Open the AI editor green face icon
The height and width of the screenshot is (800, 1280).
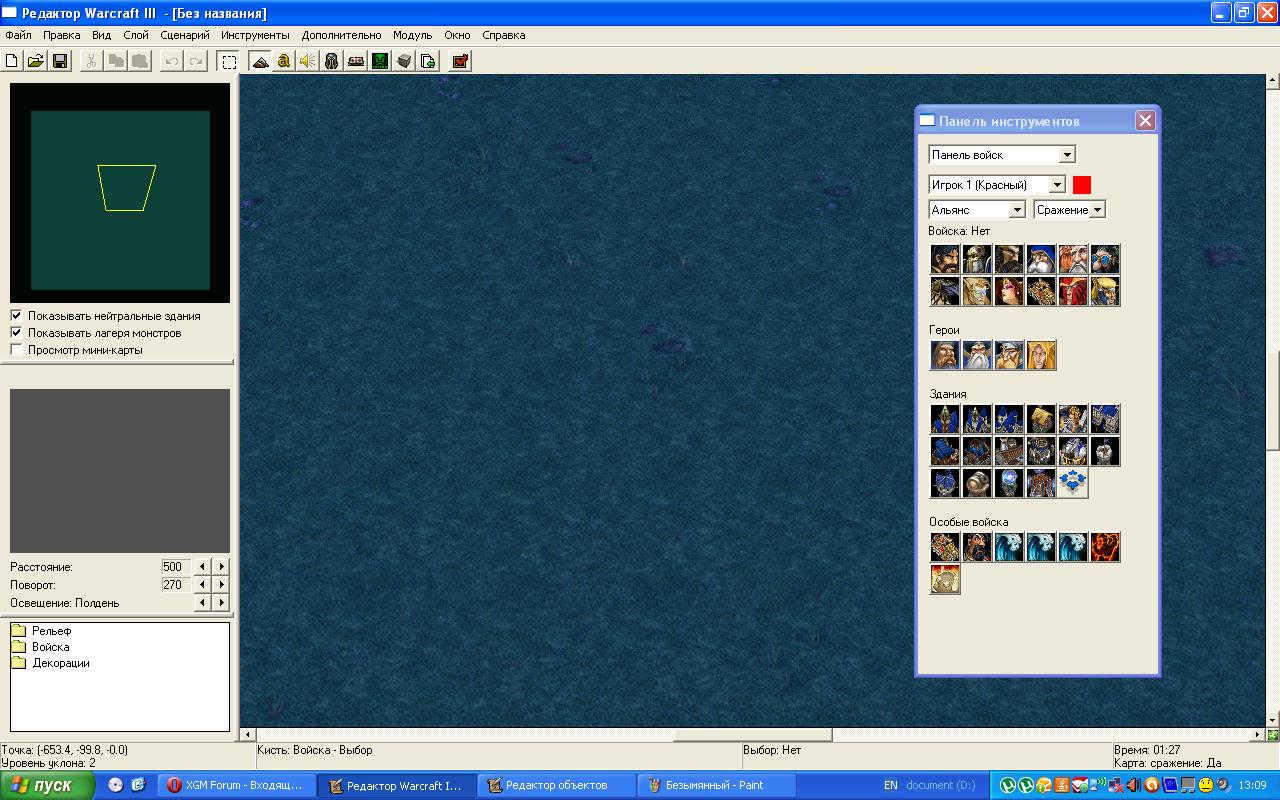380,61
